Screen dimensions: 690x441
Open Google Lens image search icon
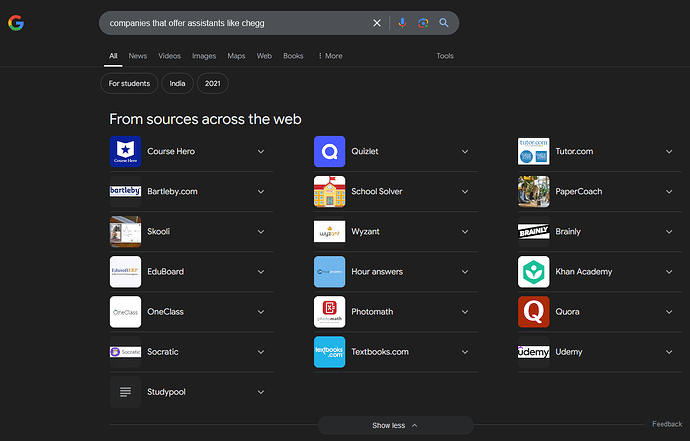[423, 23]
